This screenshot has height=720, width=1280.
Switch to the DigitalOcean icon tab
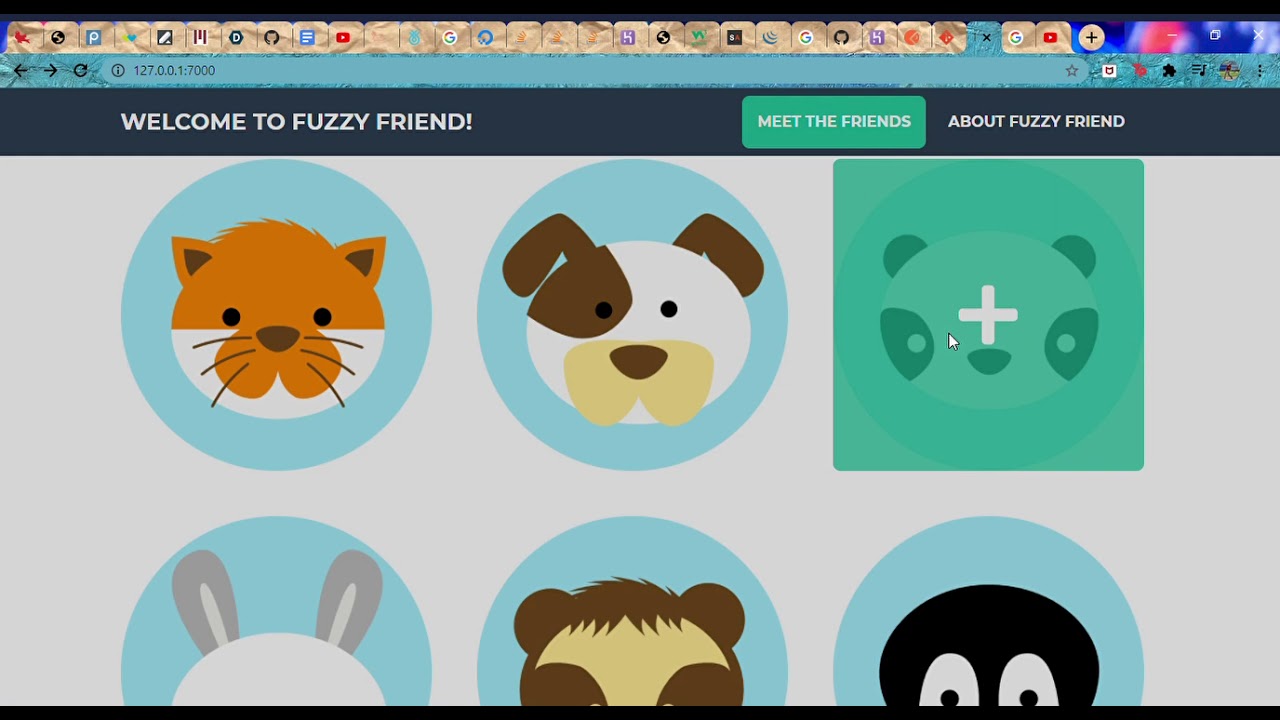pyautogui.click(x=485, y=38)
